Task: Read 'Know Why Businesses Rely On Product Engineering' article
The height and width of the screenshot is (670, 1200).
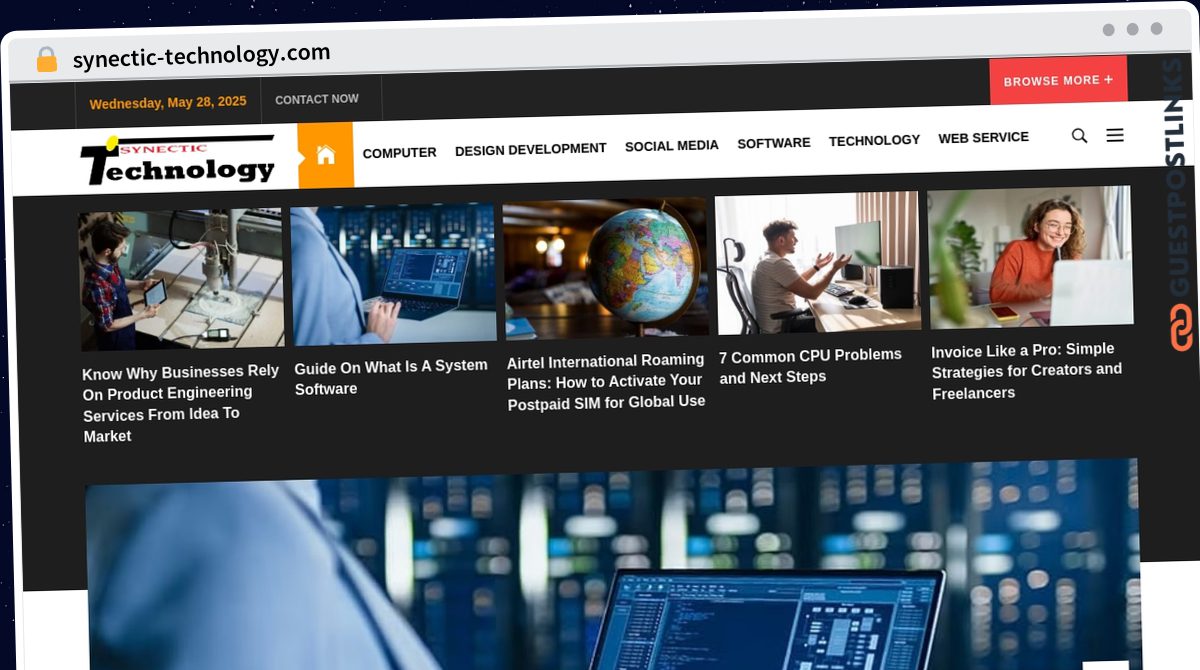Action: [x=182, y=403]
